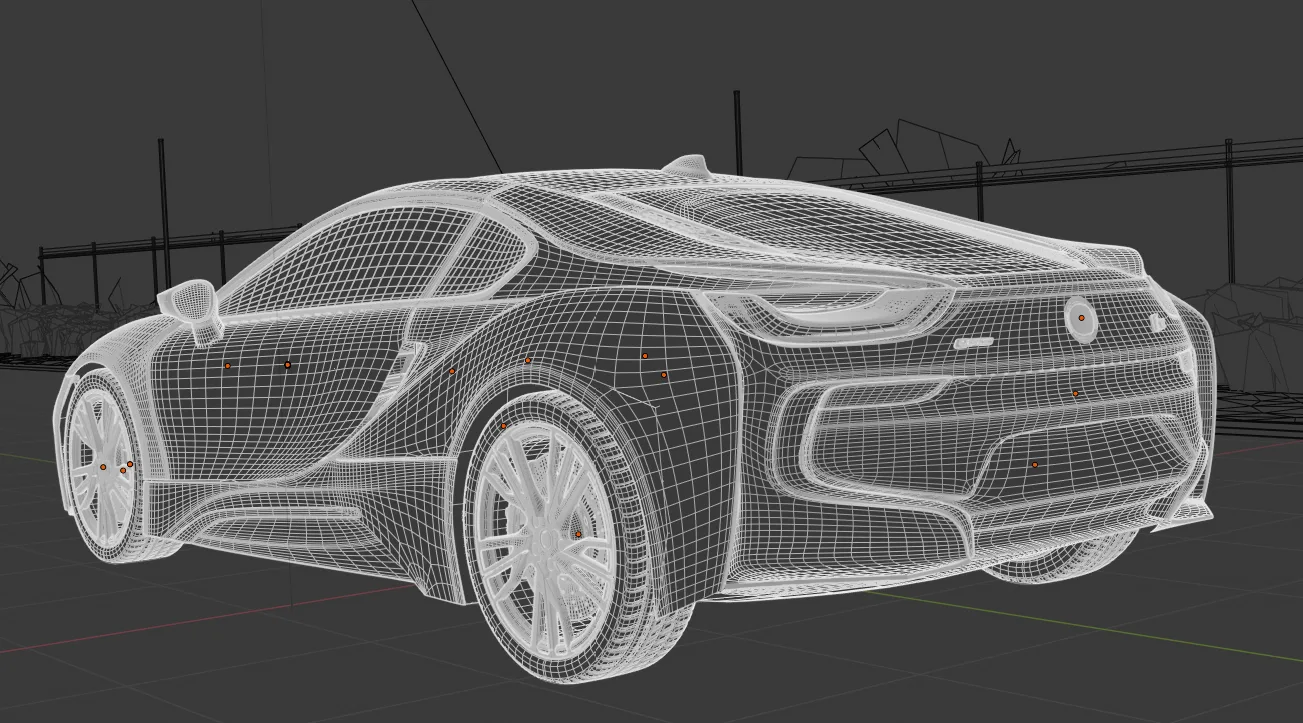Click the orange origin point near the bumper vent
1303x723 pixels.
[1035, 463]
